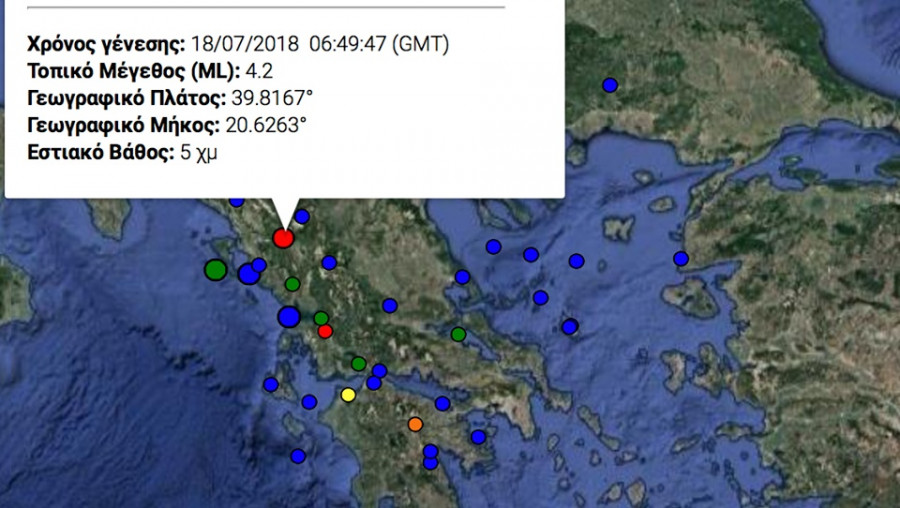This screenshot has height=508, width=900.
Task: Click the 'Εστιακό Βάθος' depth line
Action: pyautogui.click(x=123, y=152)
